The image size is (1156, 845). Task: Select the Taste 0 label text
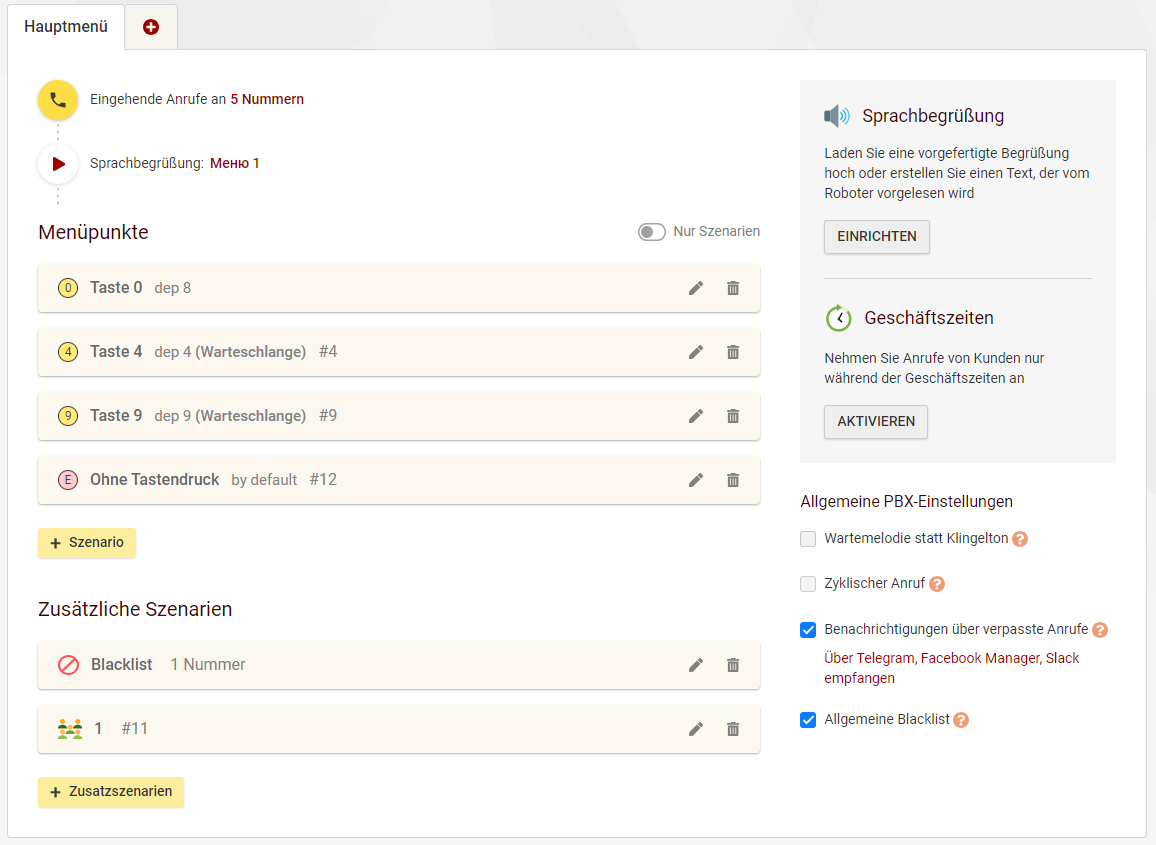point(116,288)
